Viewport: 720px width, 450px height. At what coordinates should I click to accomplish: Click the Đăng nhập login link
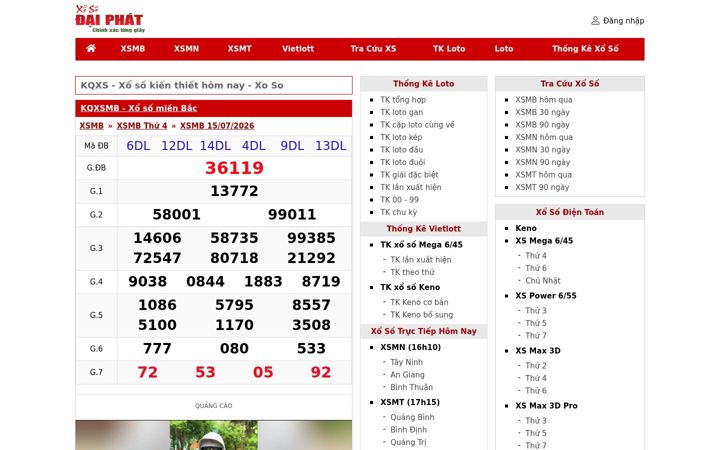(x=624, y=21)
